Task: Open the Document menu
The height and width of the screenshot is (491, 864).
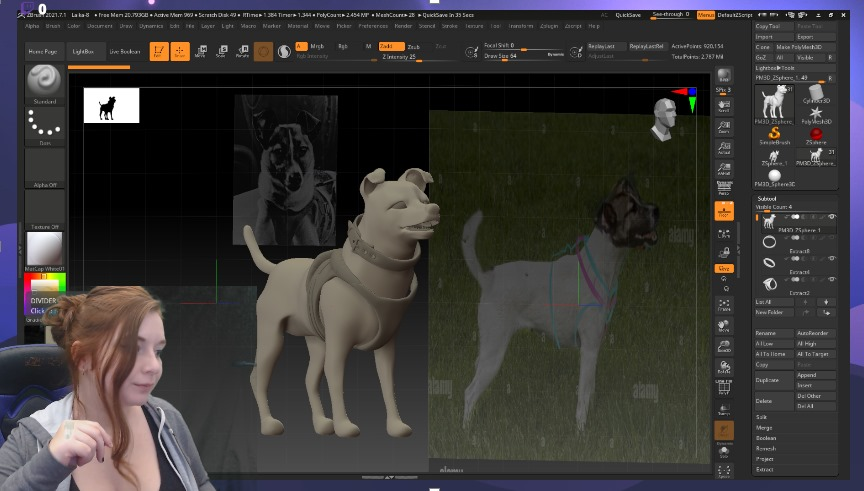Action: tap(100, 26)
